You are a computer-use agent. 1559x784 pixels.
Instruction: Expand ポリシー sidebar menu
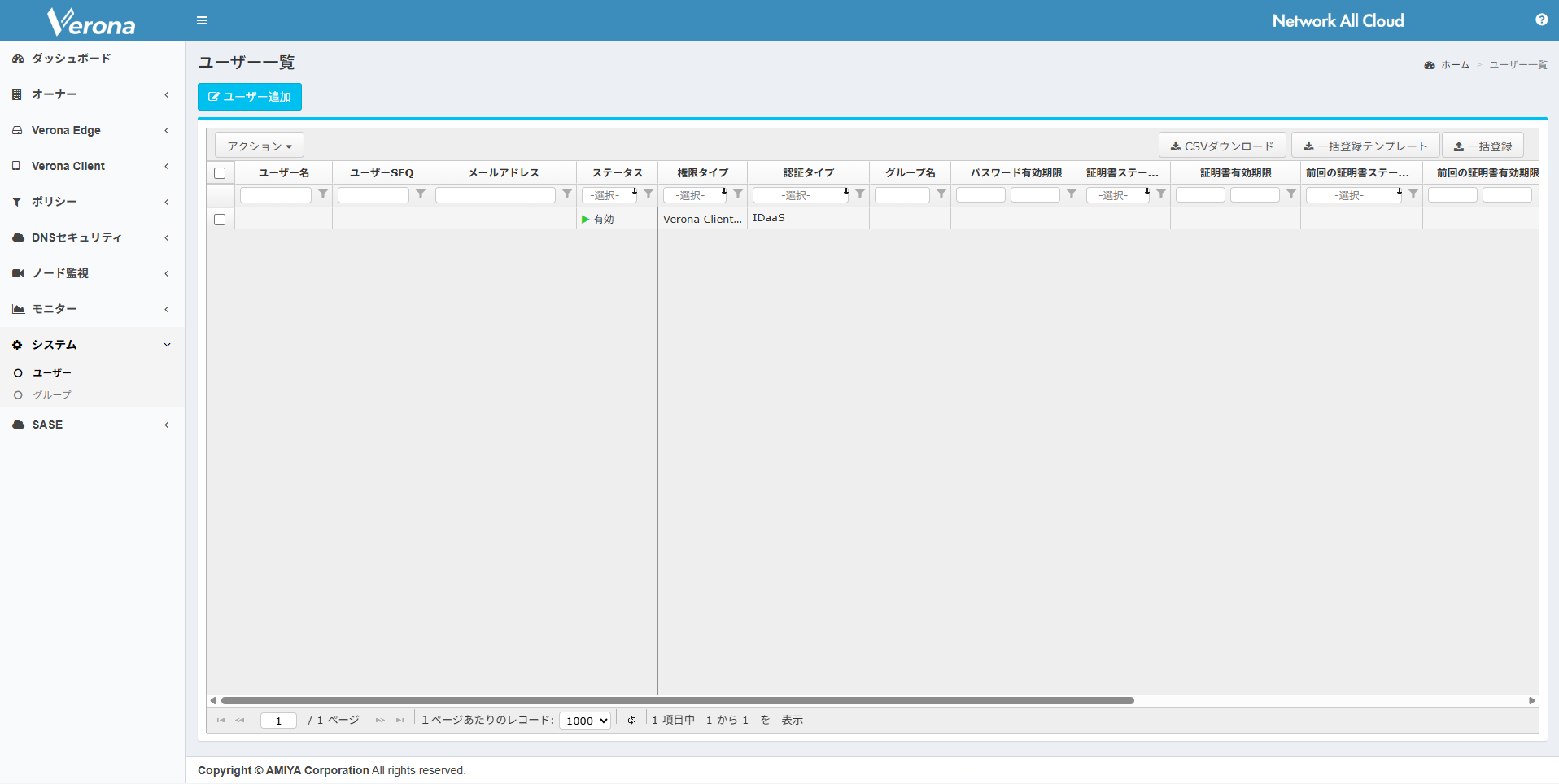tap(92, 202)
